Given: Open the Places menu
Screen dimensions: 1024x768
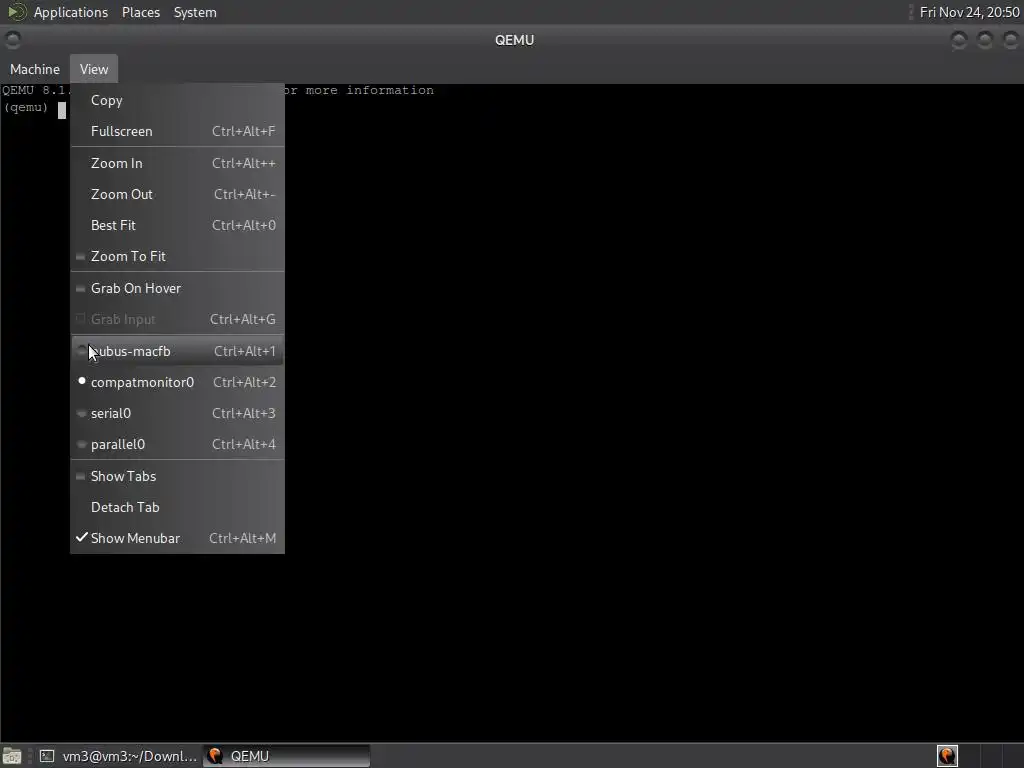Looking at the screenshot, I should click(x=140, y=12).
